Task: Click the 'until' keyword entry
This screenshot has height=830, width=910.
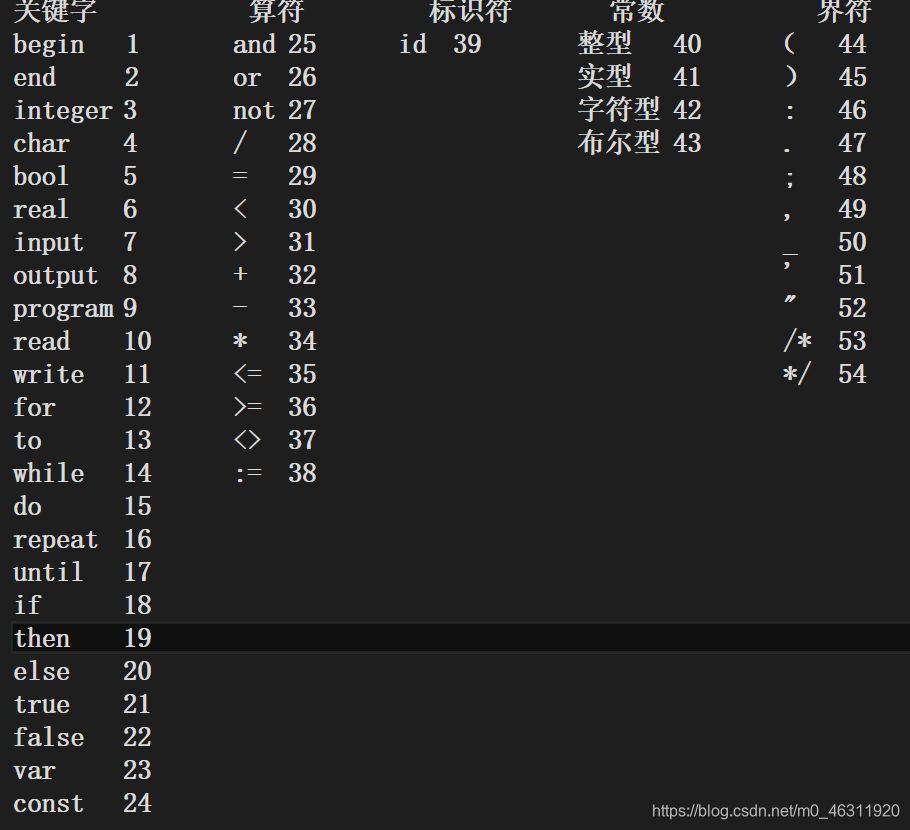Action: pos(48,572)
